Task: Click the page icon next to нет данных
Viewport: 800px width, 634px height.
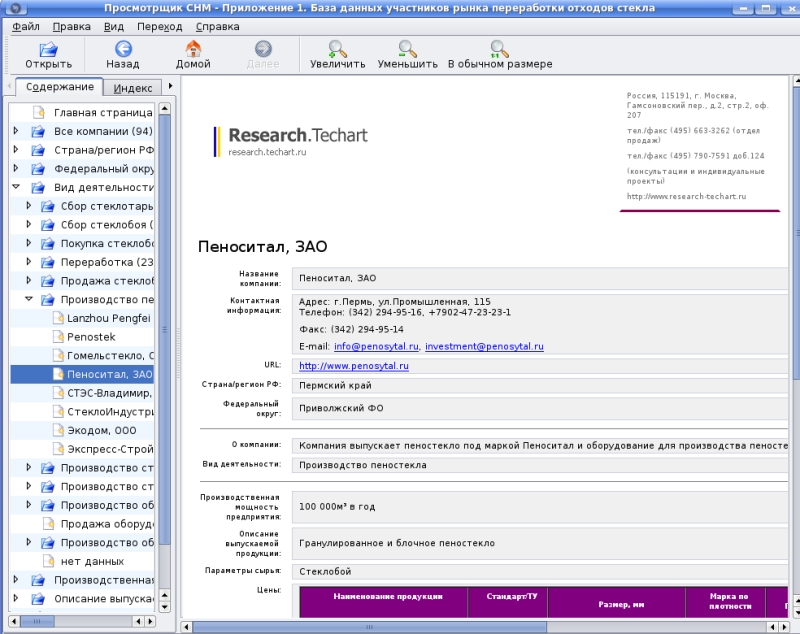Action: (48, 561)
